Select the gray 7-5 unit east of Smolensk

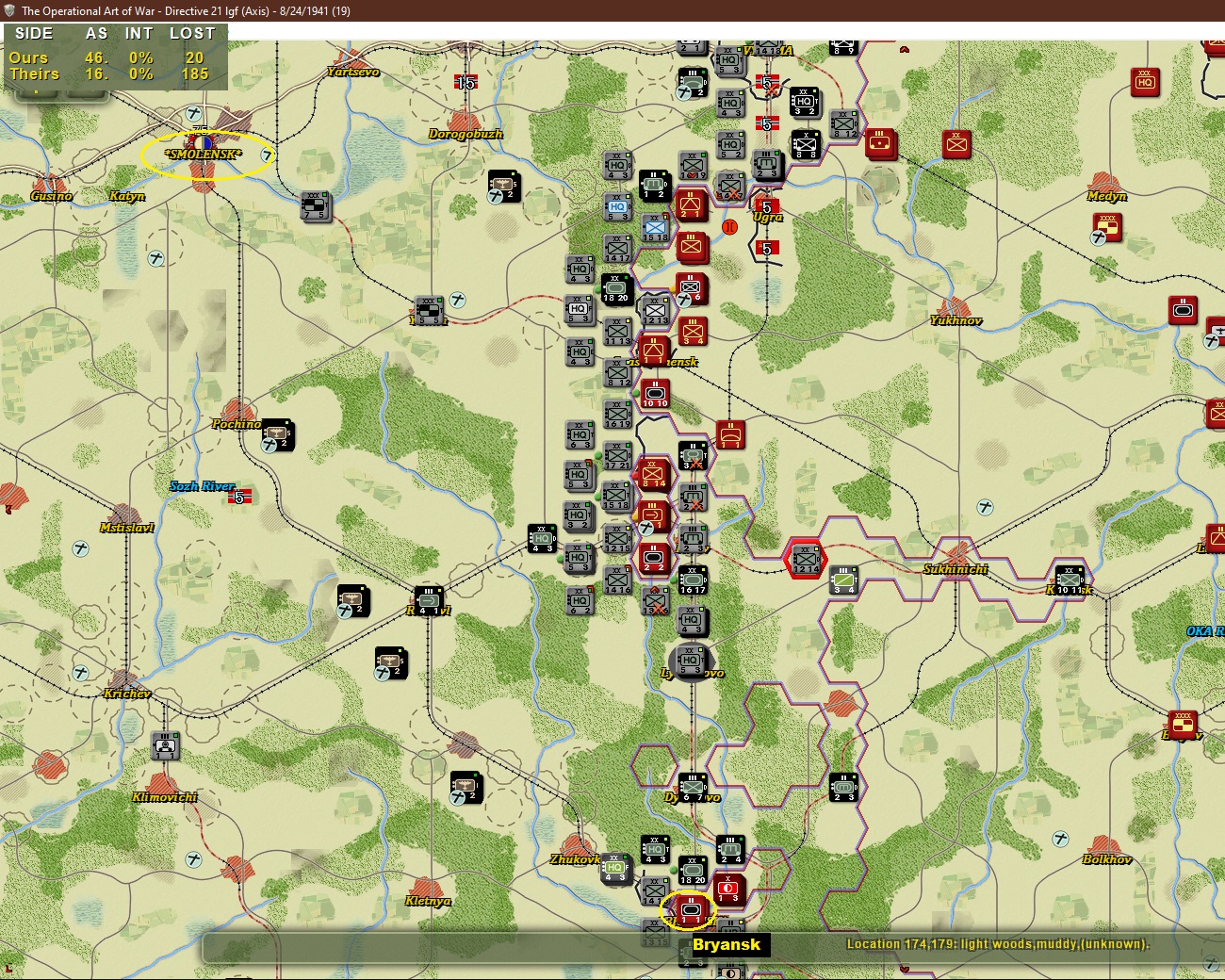pyautogui.click(x=316, y=207)
